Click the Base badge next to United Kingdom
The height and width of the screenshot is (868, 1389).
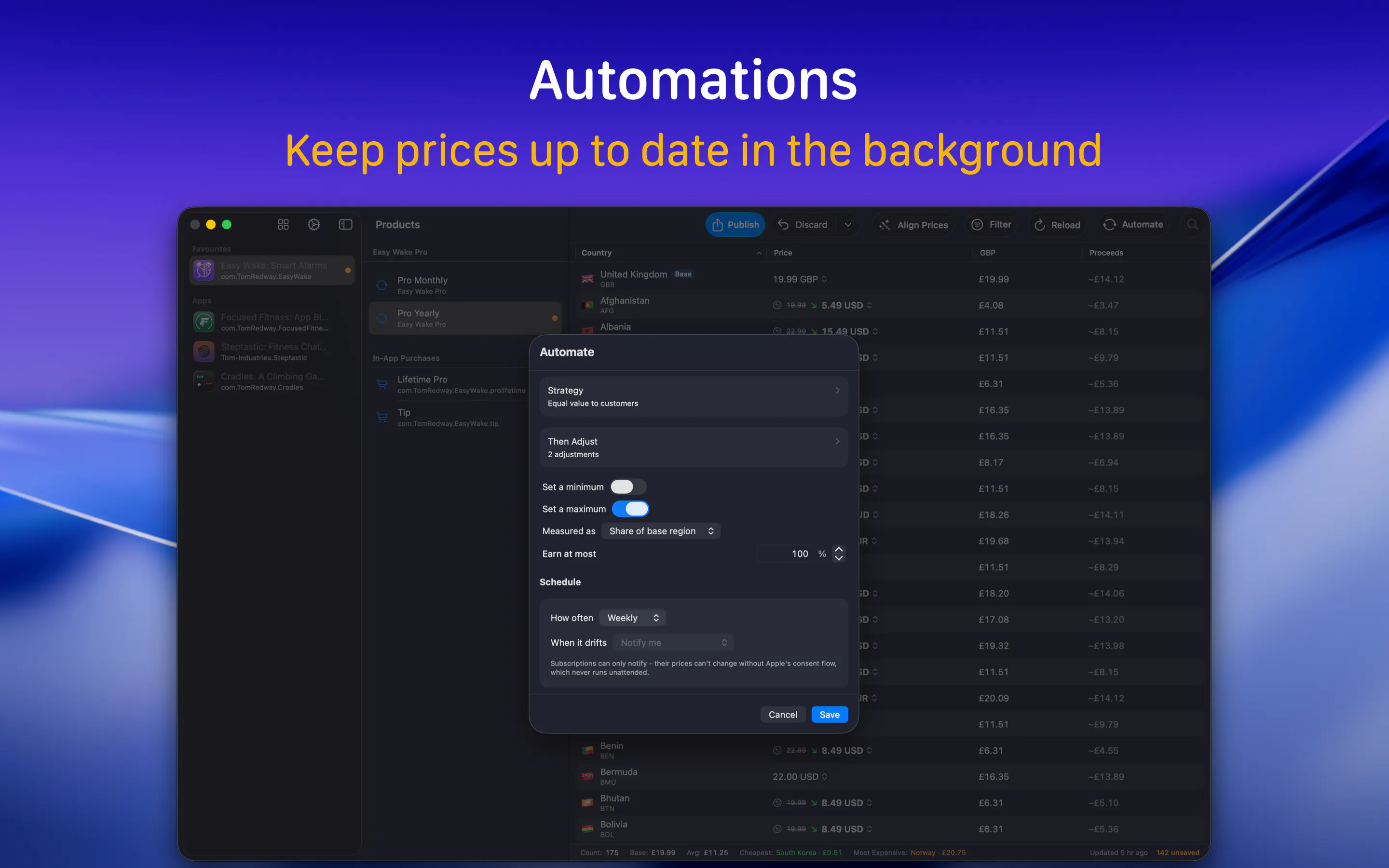point(683,274)
